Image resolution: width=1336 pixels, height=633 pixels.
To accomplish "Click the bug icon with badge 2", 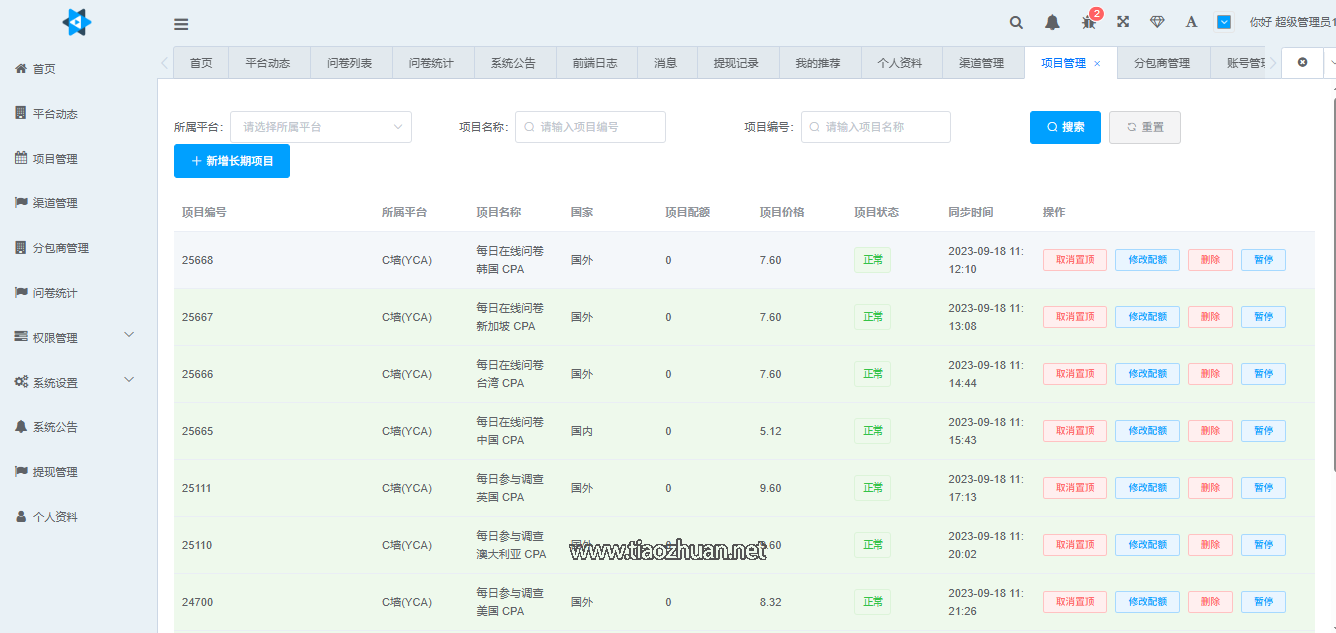I will coord(1088,22).
